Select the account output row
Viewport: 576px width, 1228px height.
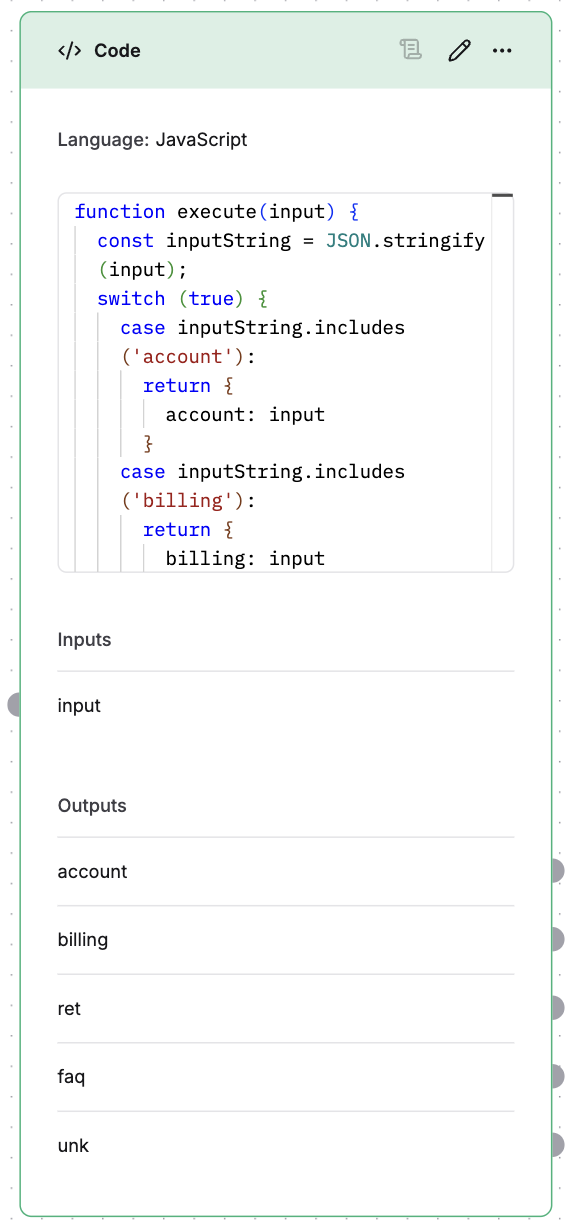(92, 871)
